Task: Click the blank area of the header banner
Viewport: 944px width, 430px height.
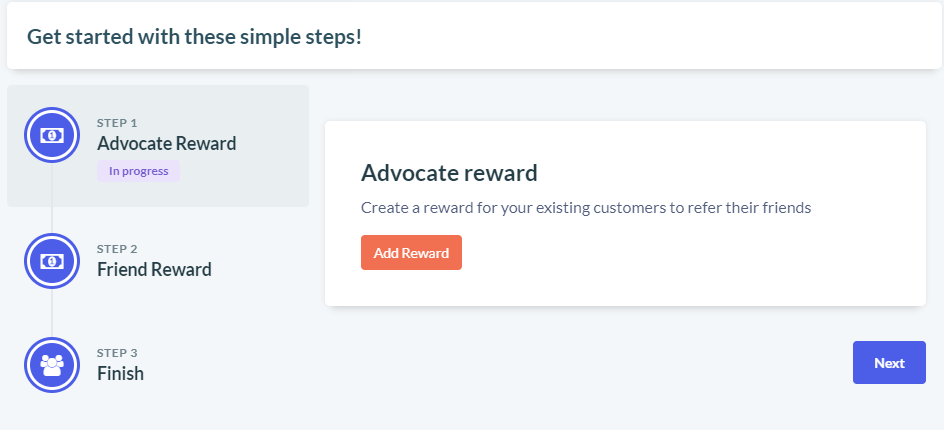Action: 662,36
